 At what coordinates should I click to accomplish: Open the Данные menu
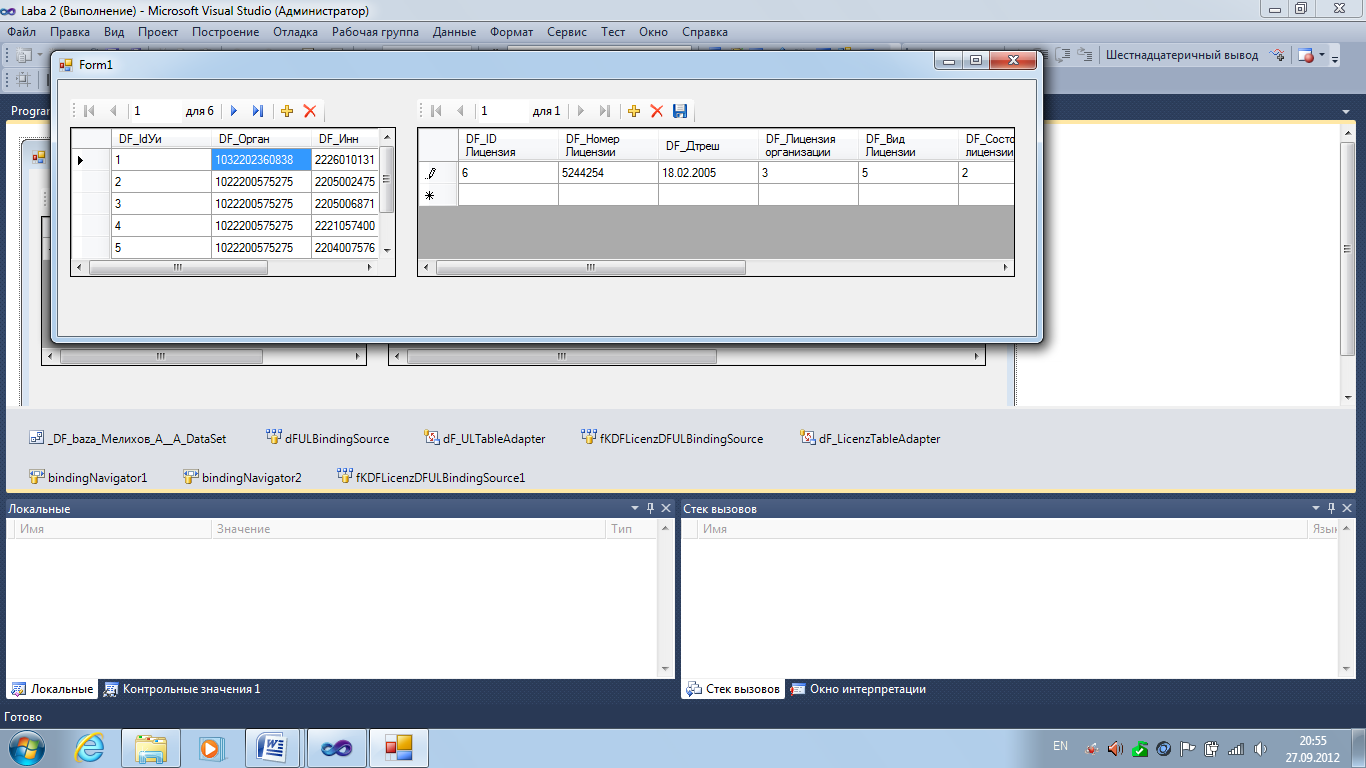[x=454, y=32]
